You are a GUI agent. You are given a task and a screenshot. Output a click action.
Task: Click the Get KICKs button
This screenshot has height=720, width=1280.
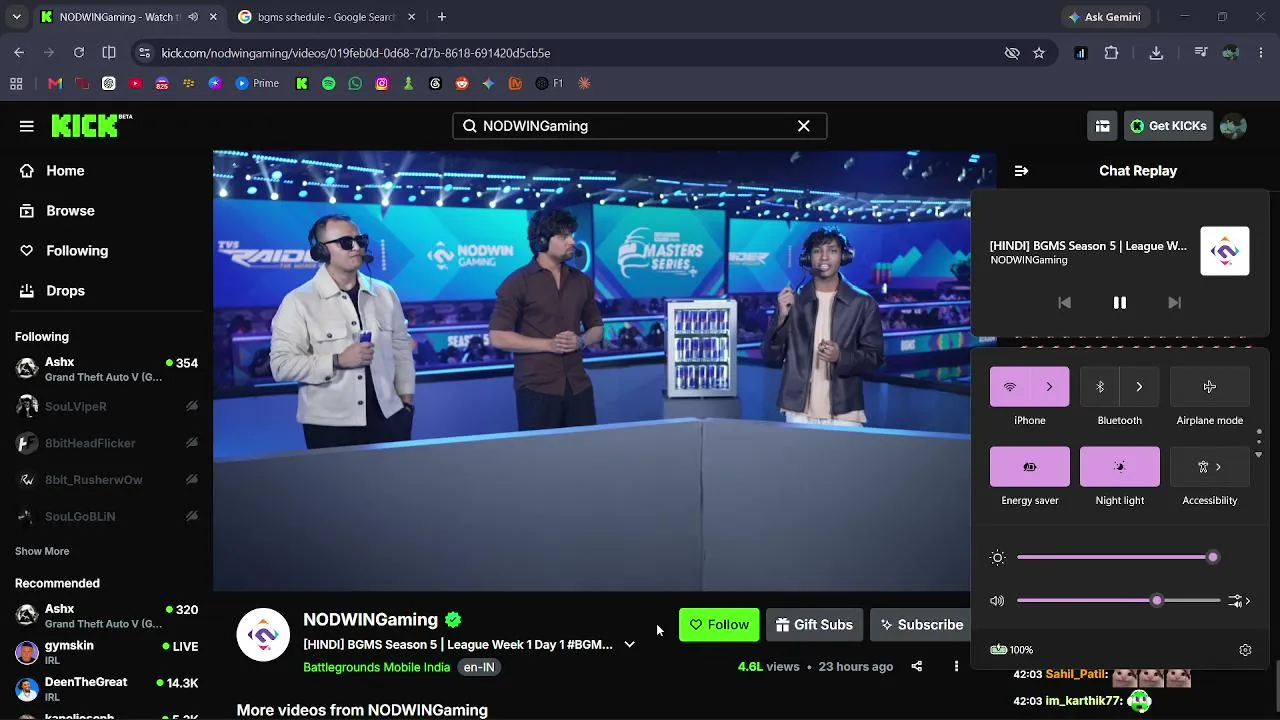(1168, 126)
